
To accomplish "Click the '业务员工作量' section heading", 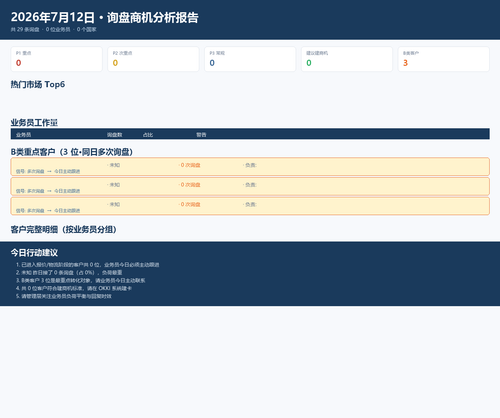I will 34,123.
